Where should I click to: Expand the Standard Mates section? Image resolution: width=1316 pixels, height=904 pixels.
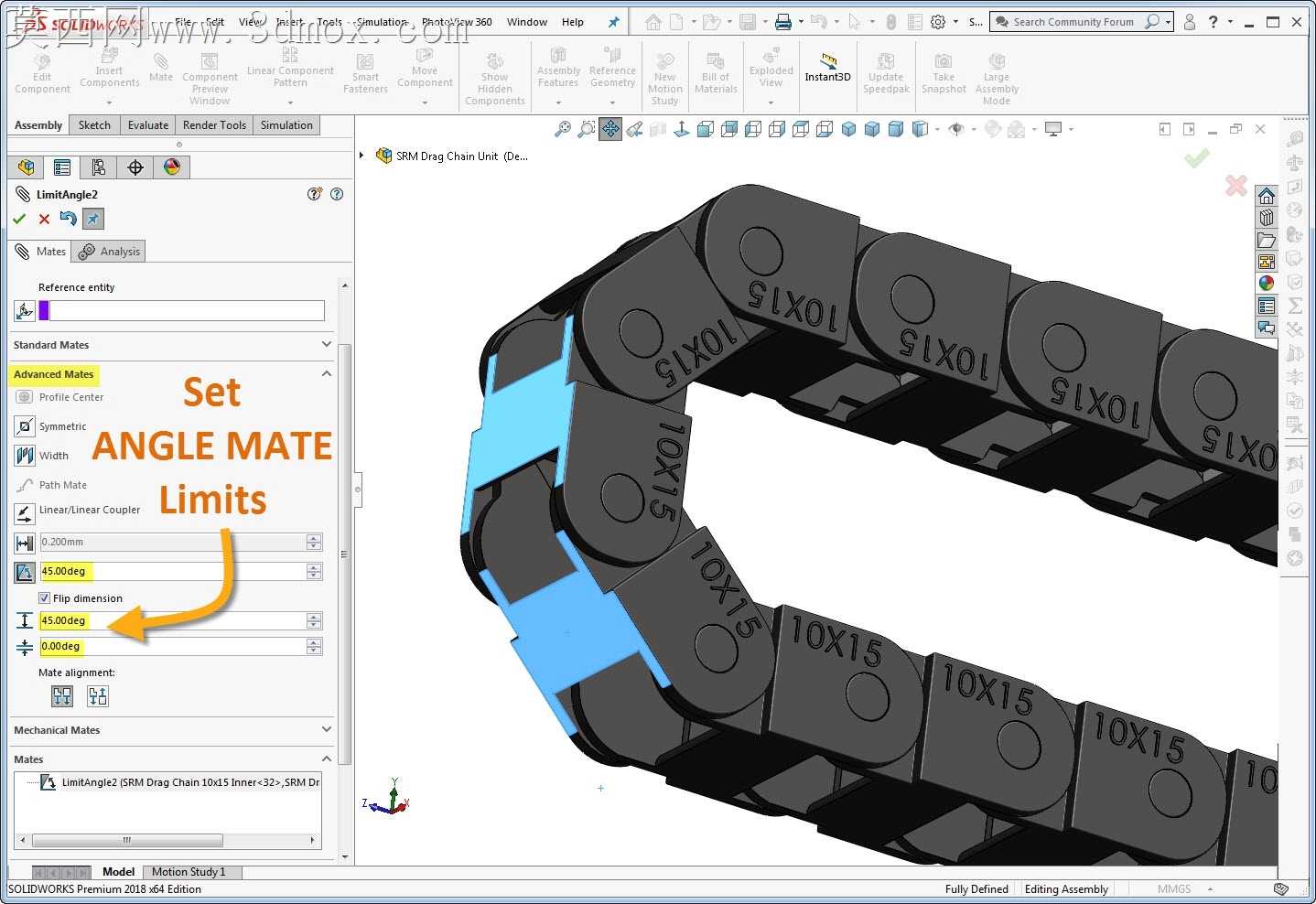click(x=171, y=345)
